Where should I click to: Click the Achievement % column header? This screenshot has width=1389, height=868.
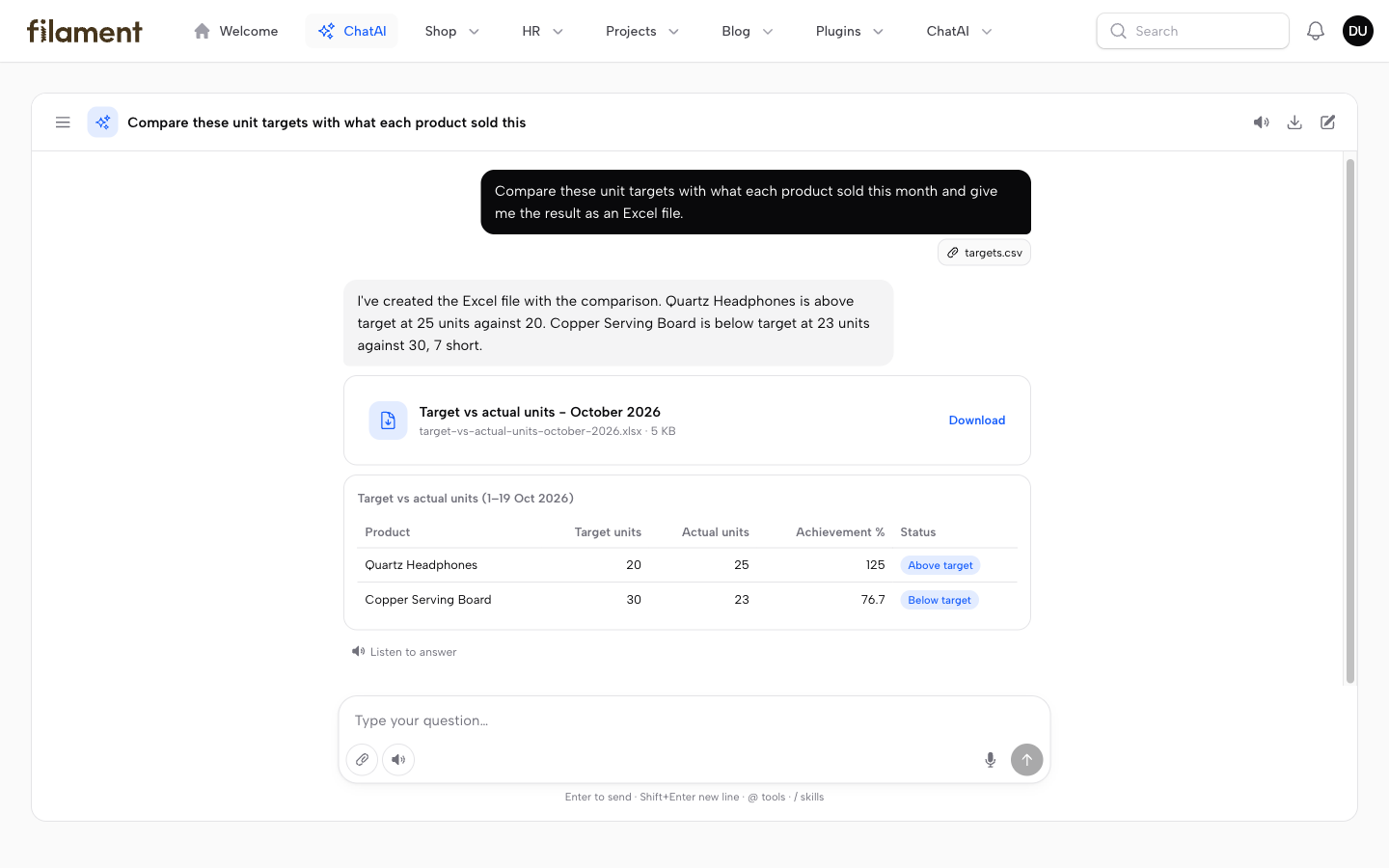pos(840,532)
